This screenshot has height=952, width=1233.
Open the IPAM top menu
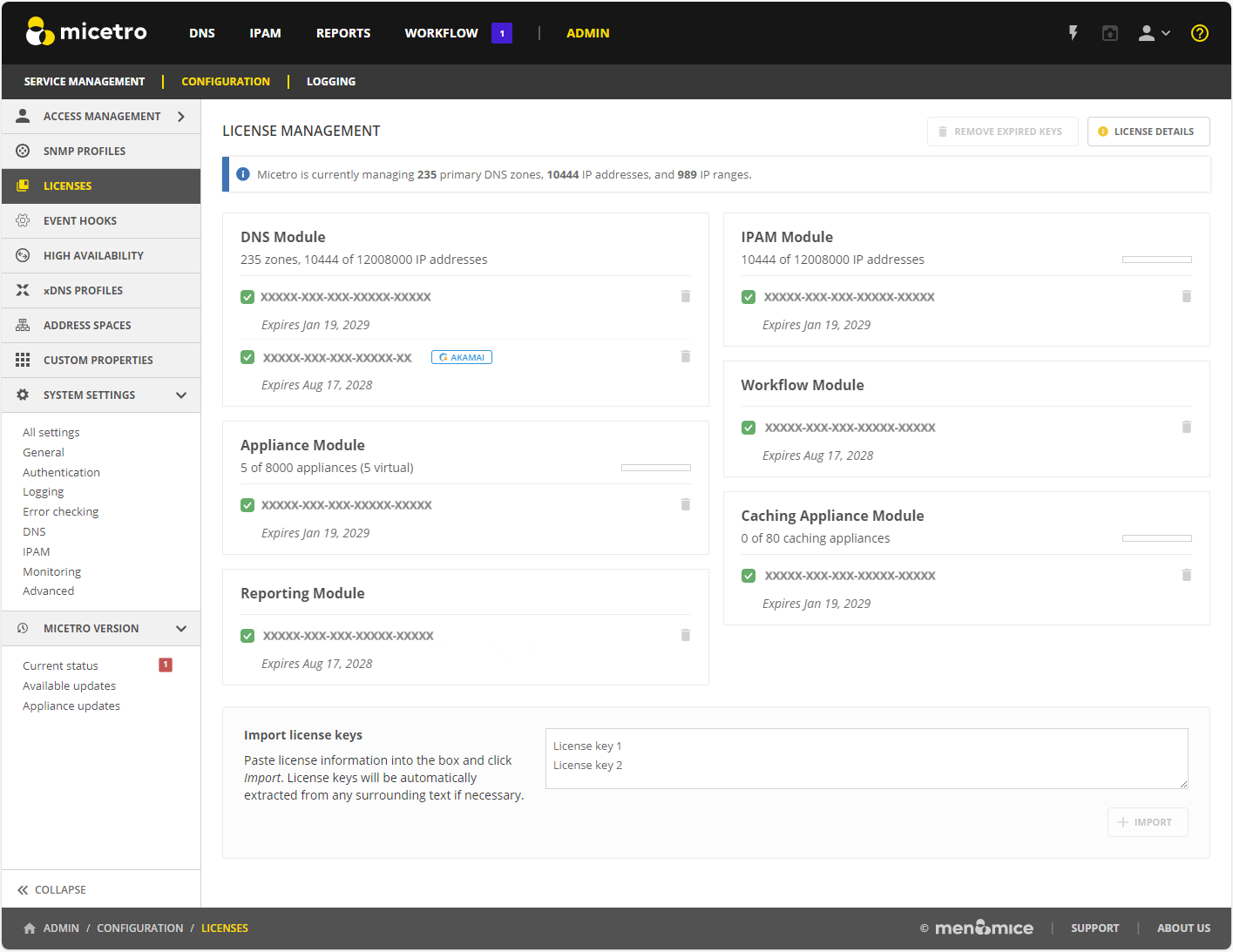[x=265, y=33]
